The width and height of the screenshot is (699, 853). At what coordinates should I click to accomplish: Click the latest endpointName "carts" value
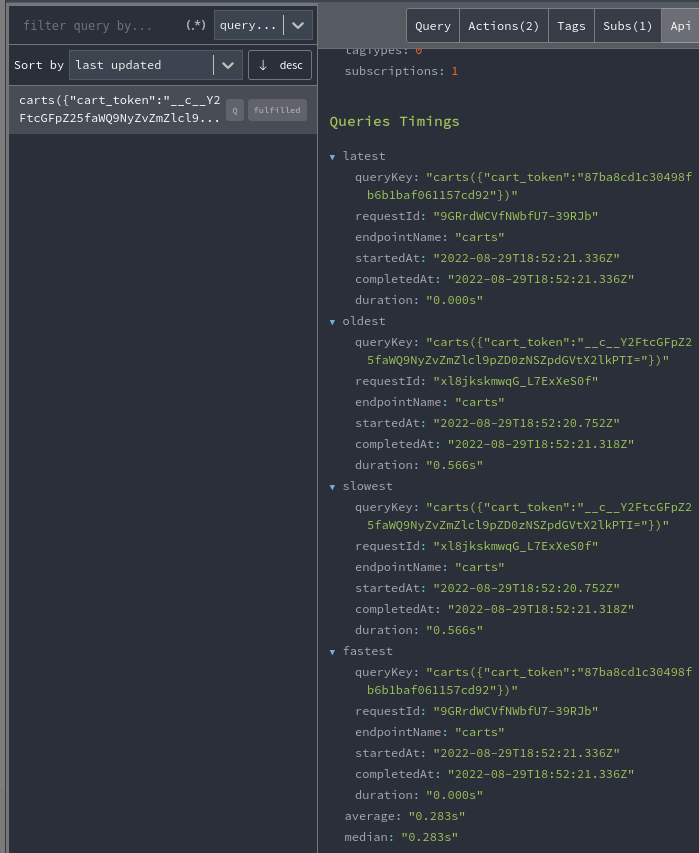coord(480,237)
